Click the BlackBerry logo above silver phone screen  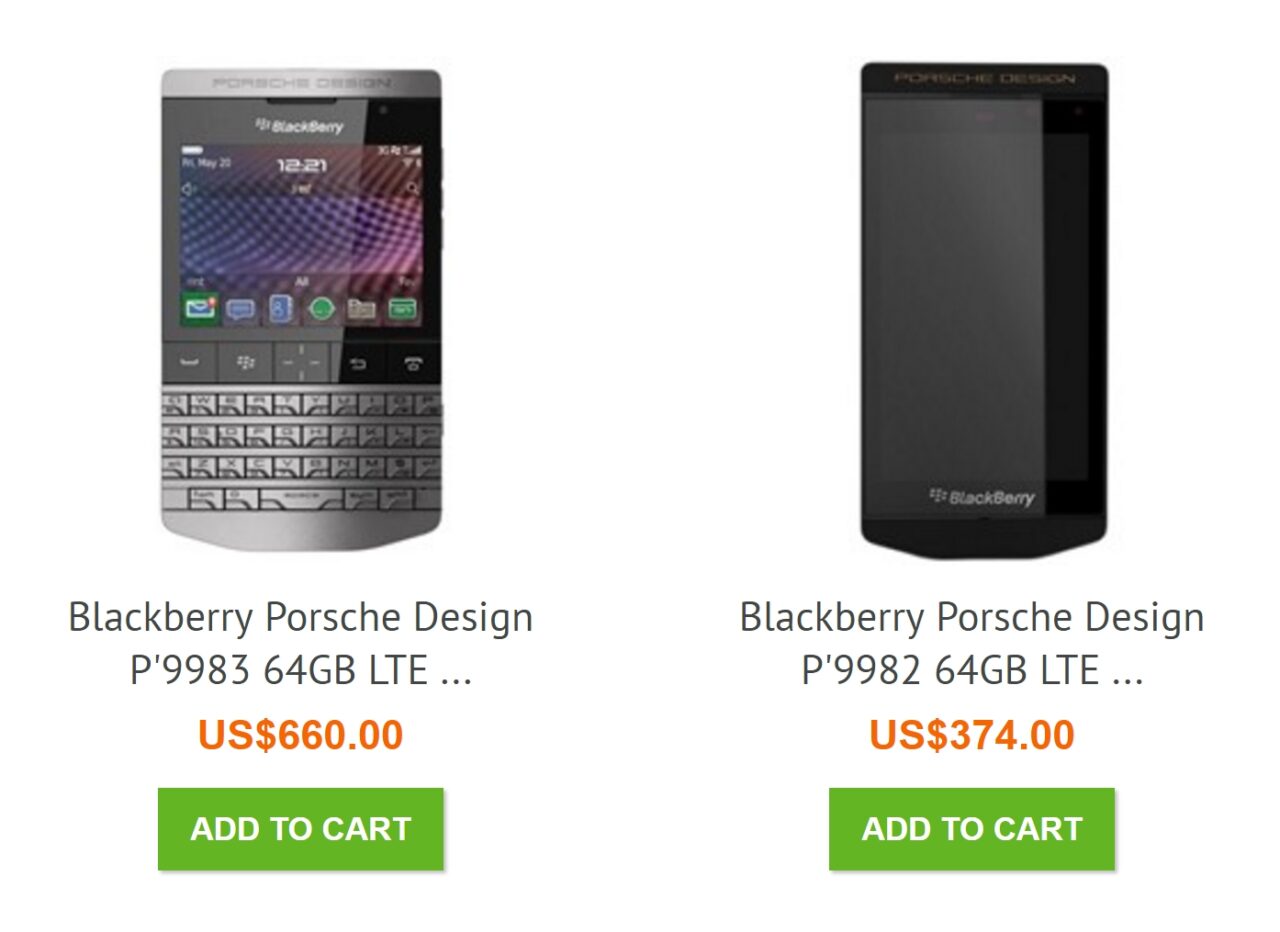[299, 126]
